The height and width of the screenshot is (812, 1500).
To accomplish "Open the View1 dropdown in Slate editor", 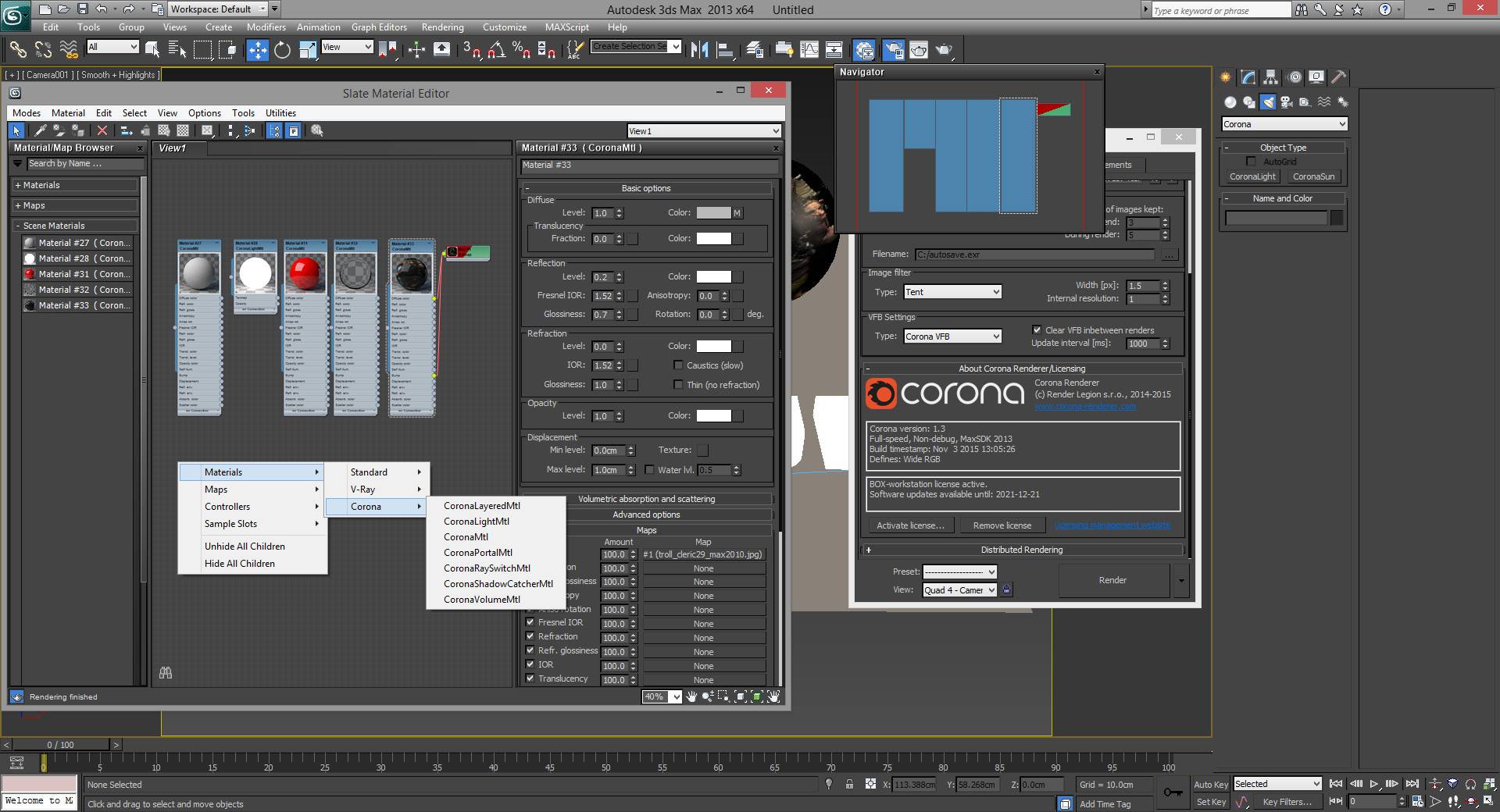I will 704,131.
